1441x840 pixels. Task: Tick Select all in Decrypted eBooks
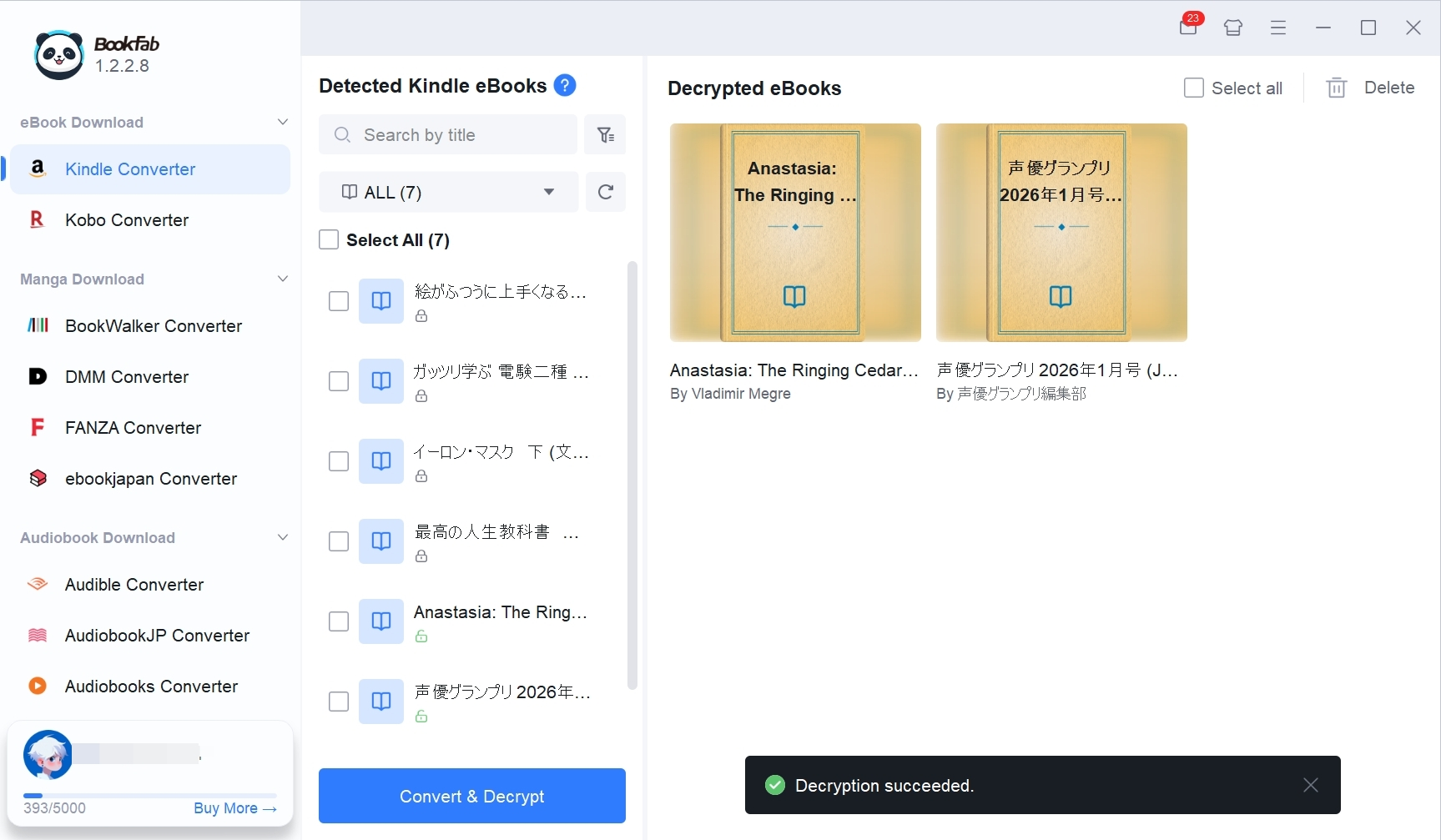1194,88
